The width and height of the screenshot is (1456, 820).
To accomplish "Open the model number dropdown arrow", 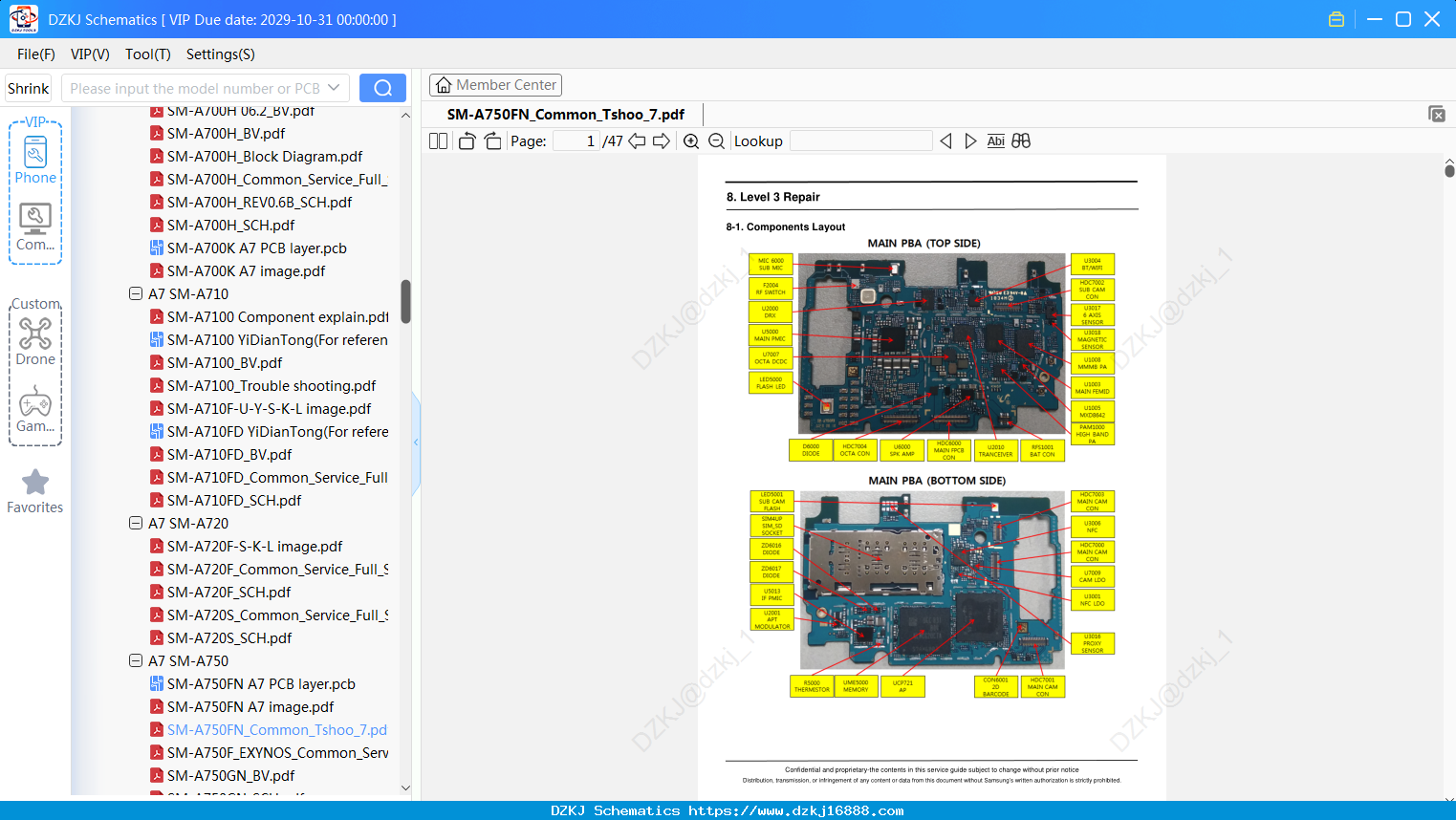I will tap(334, 88).
